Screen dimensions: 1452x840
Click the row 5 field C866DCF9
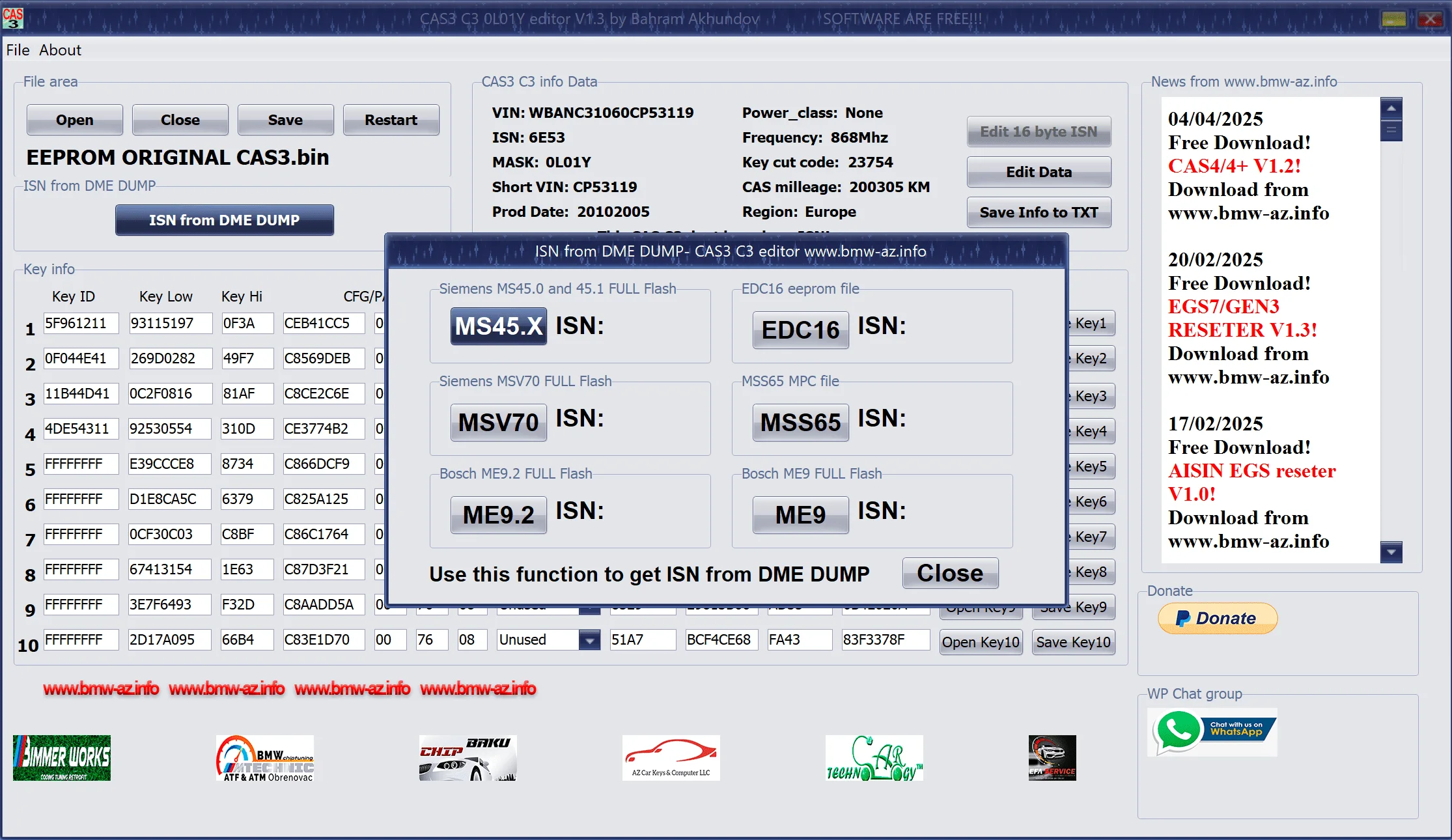(324, 464)
